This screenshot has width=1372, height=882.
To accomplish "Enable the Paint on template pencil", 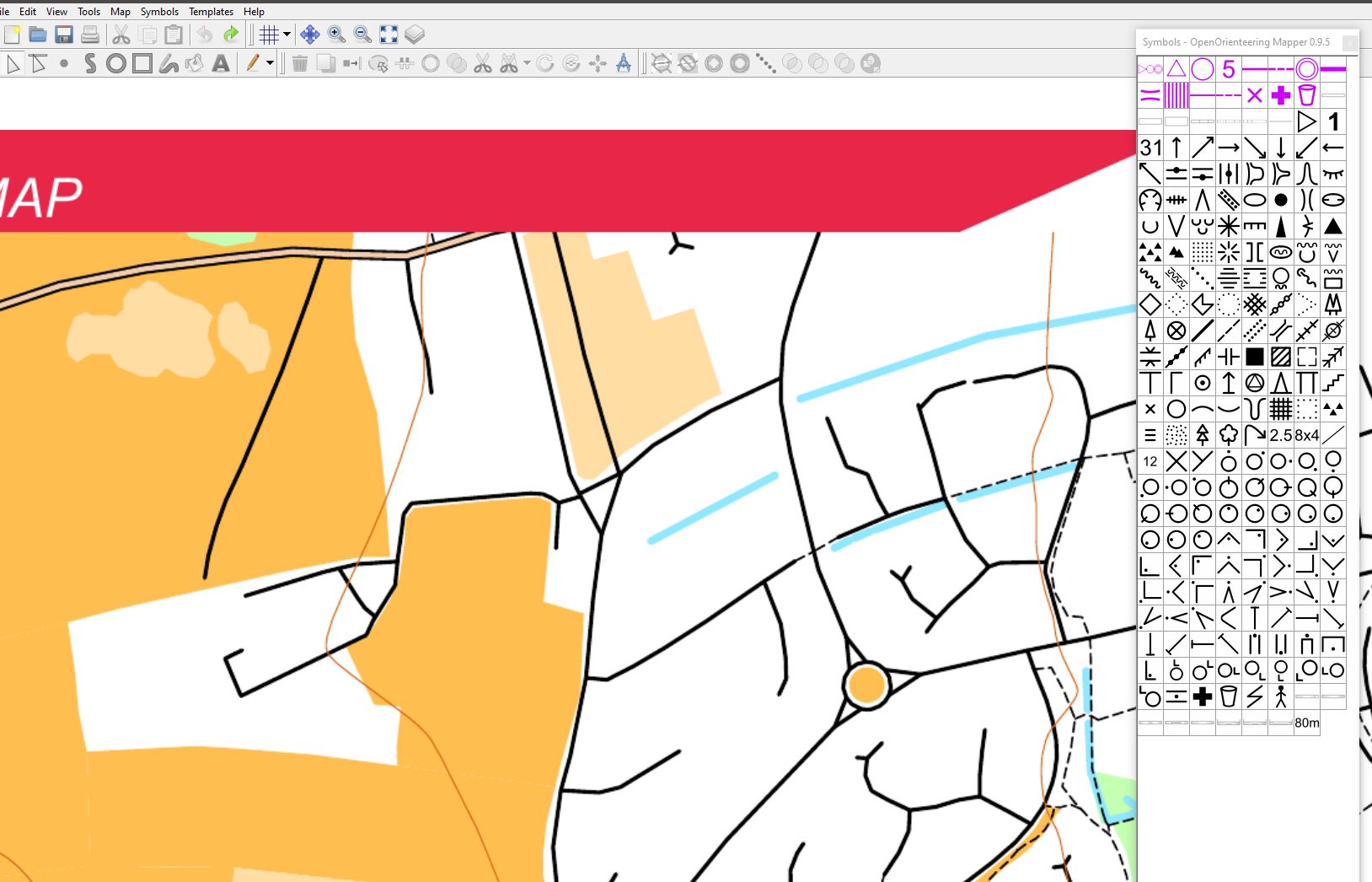I will click(x=252, y=63).
